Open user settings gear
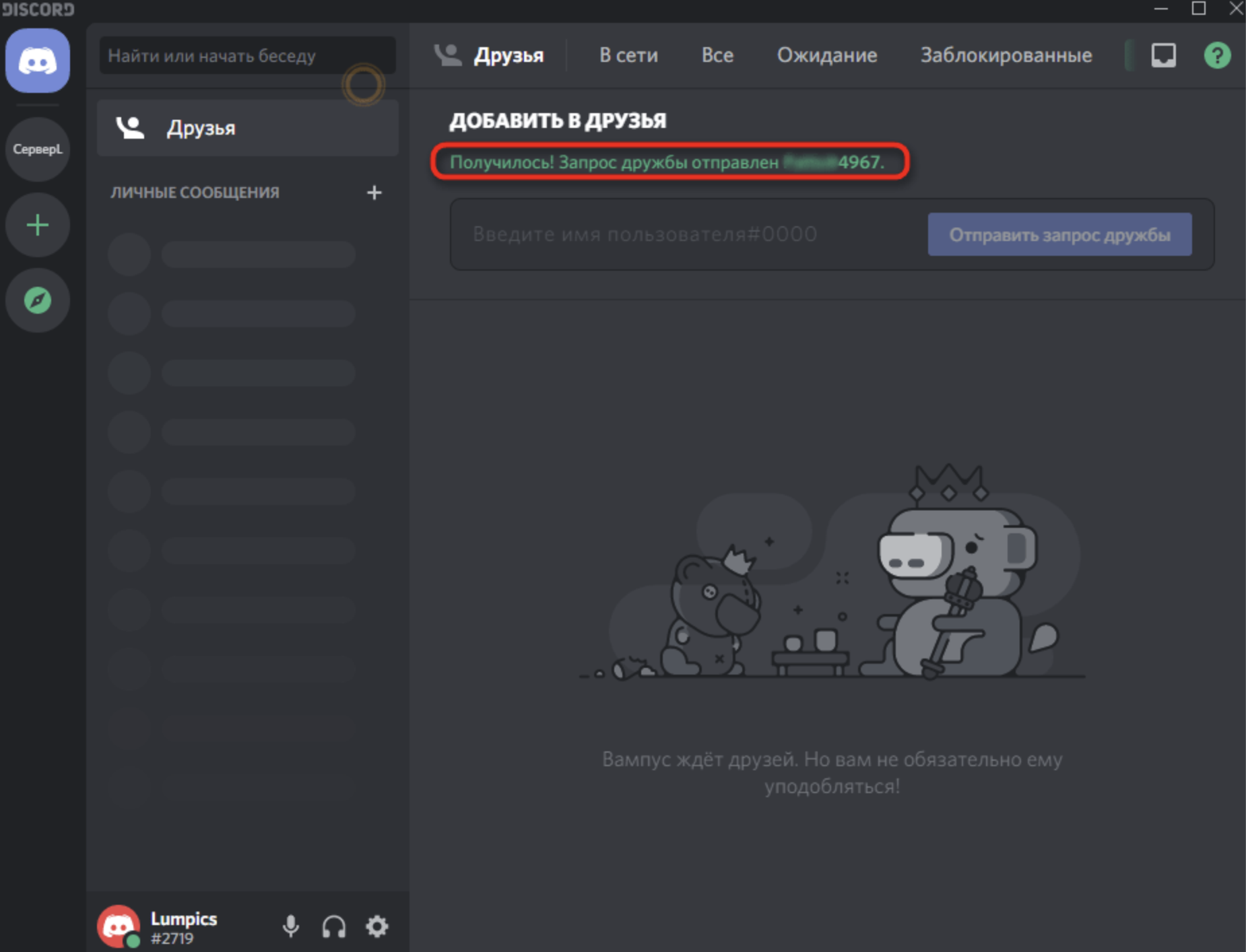 (377, 926)
